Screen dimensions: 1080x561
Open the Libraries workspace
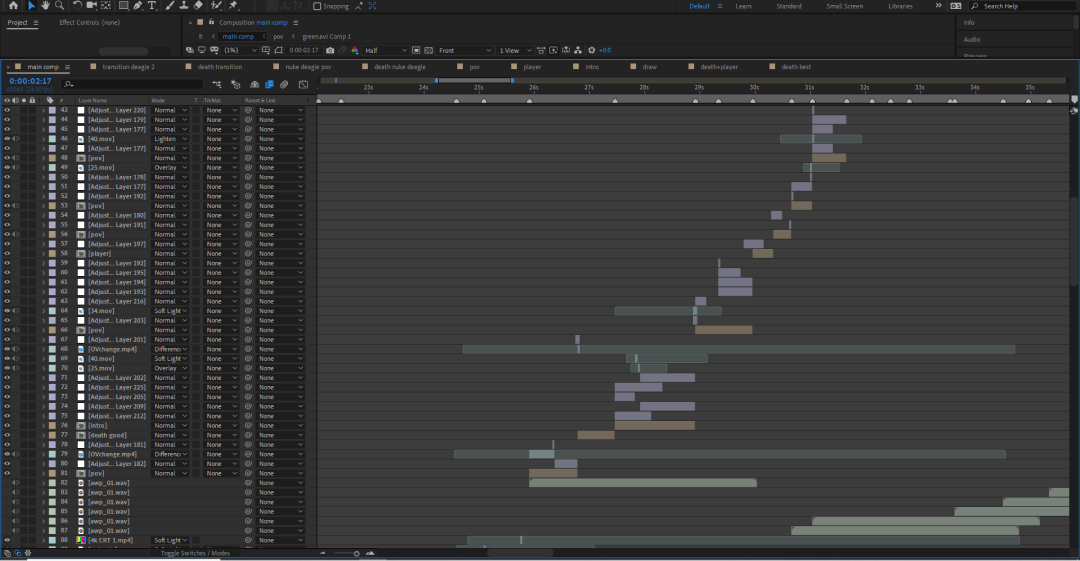900,6
